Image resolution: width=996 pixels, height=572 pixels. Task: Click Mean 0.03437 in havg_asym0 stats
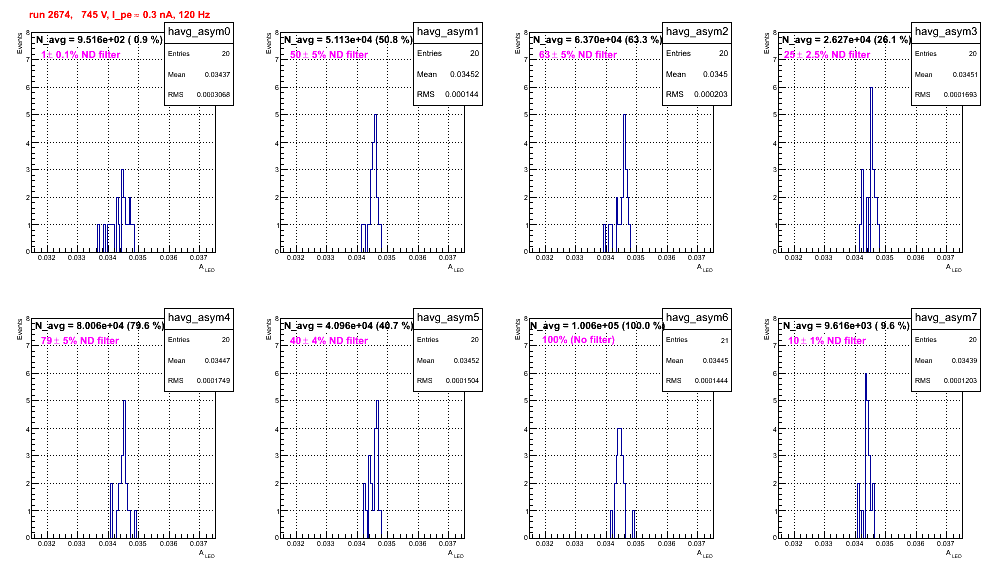(199, 74)
